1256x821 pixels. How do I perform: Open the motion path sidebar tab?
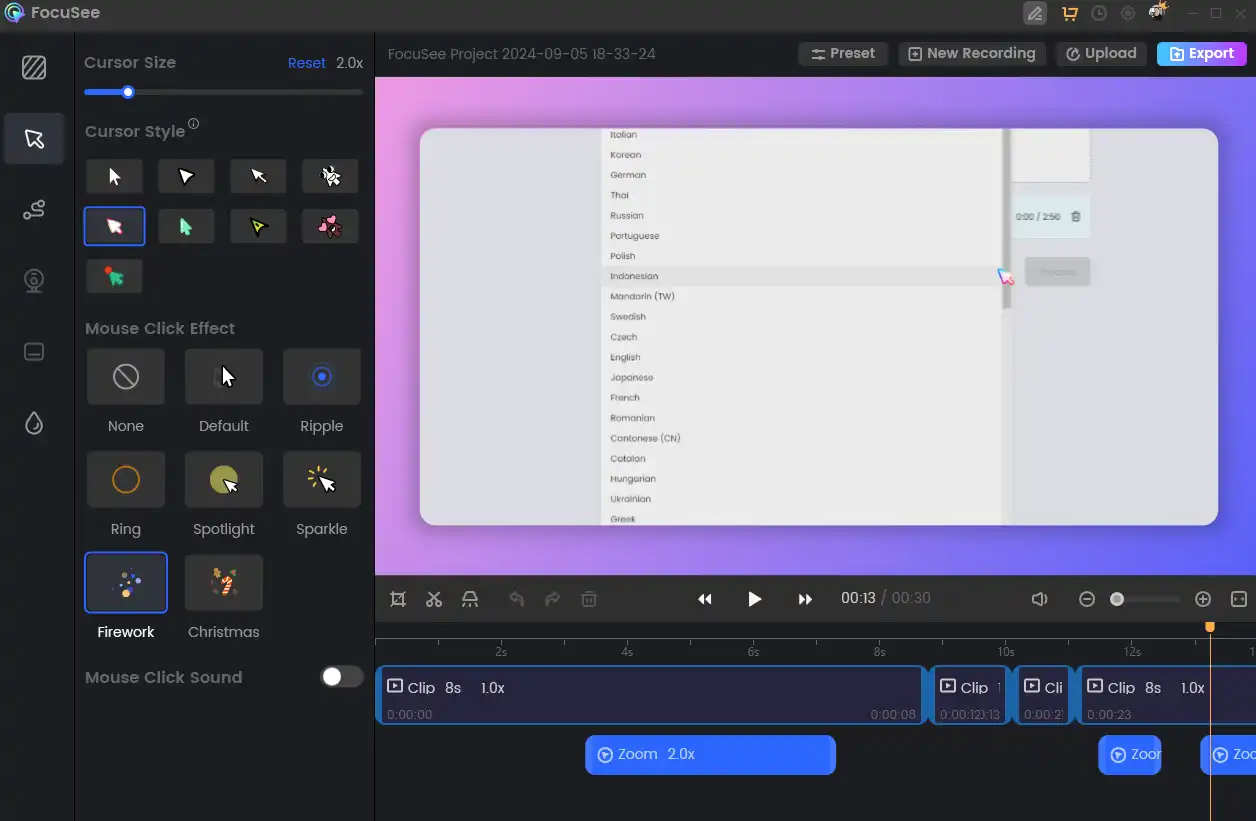tap(34, 210)
